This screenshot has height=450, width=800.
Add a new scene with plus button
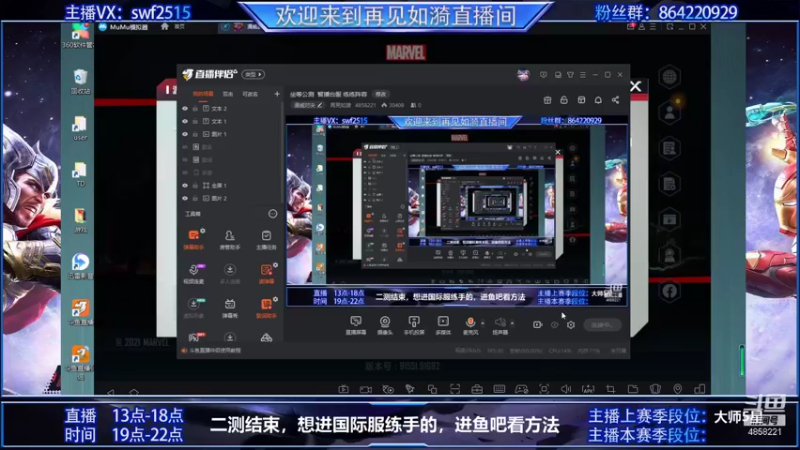coord(277,94)
